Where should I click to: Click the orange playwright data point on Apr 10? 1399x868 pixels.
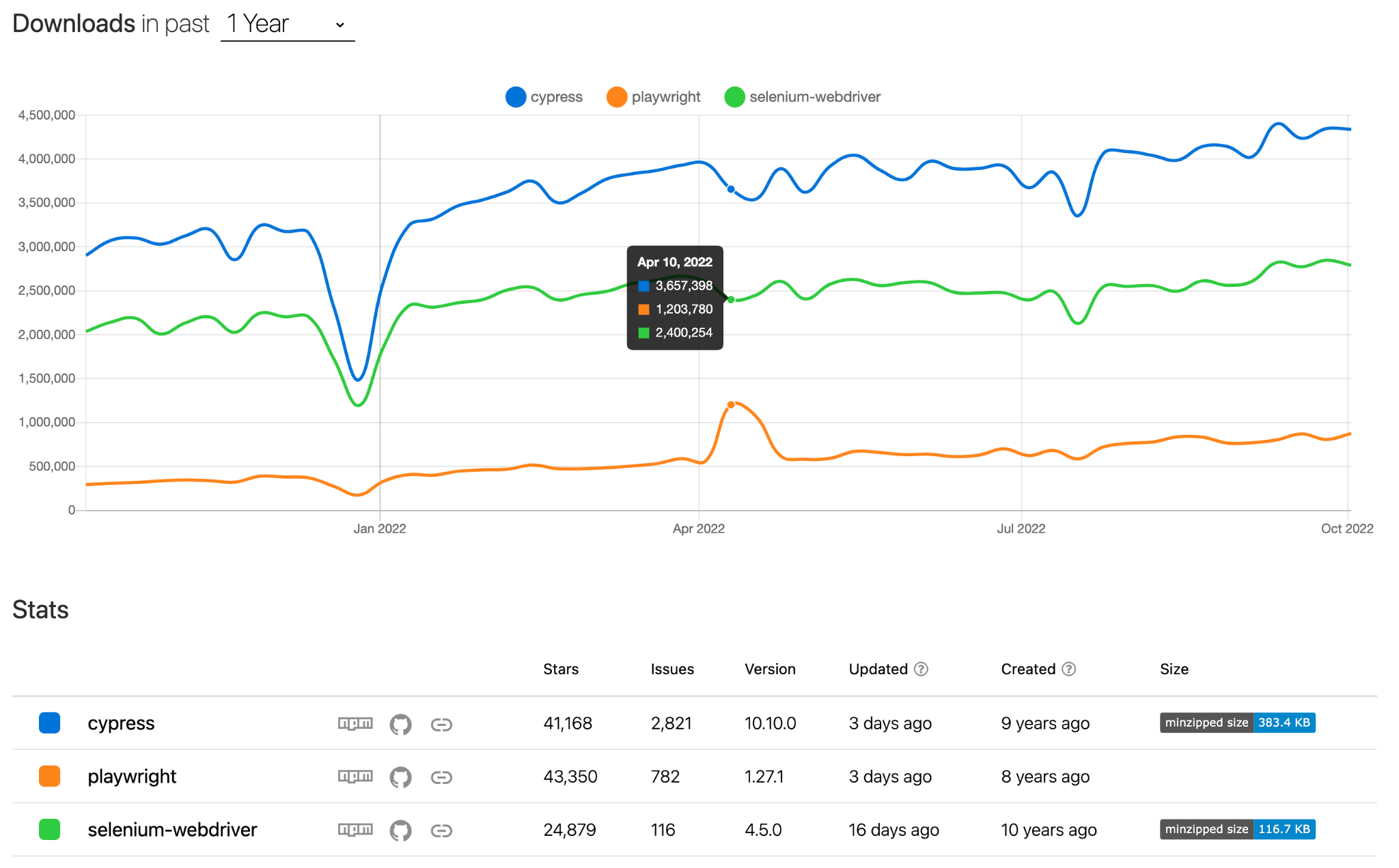(731, 405)
